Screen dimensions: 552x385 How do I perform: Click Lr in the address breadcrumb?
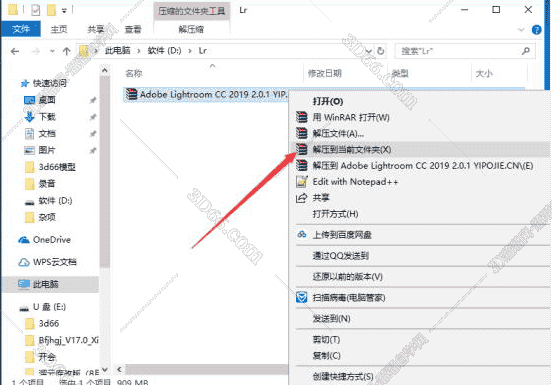click(x=203, y=51)
